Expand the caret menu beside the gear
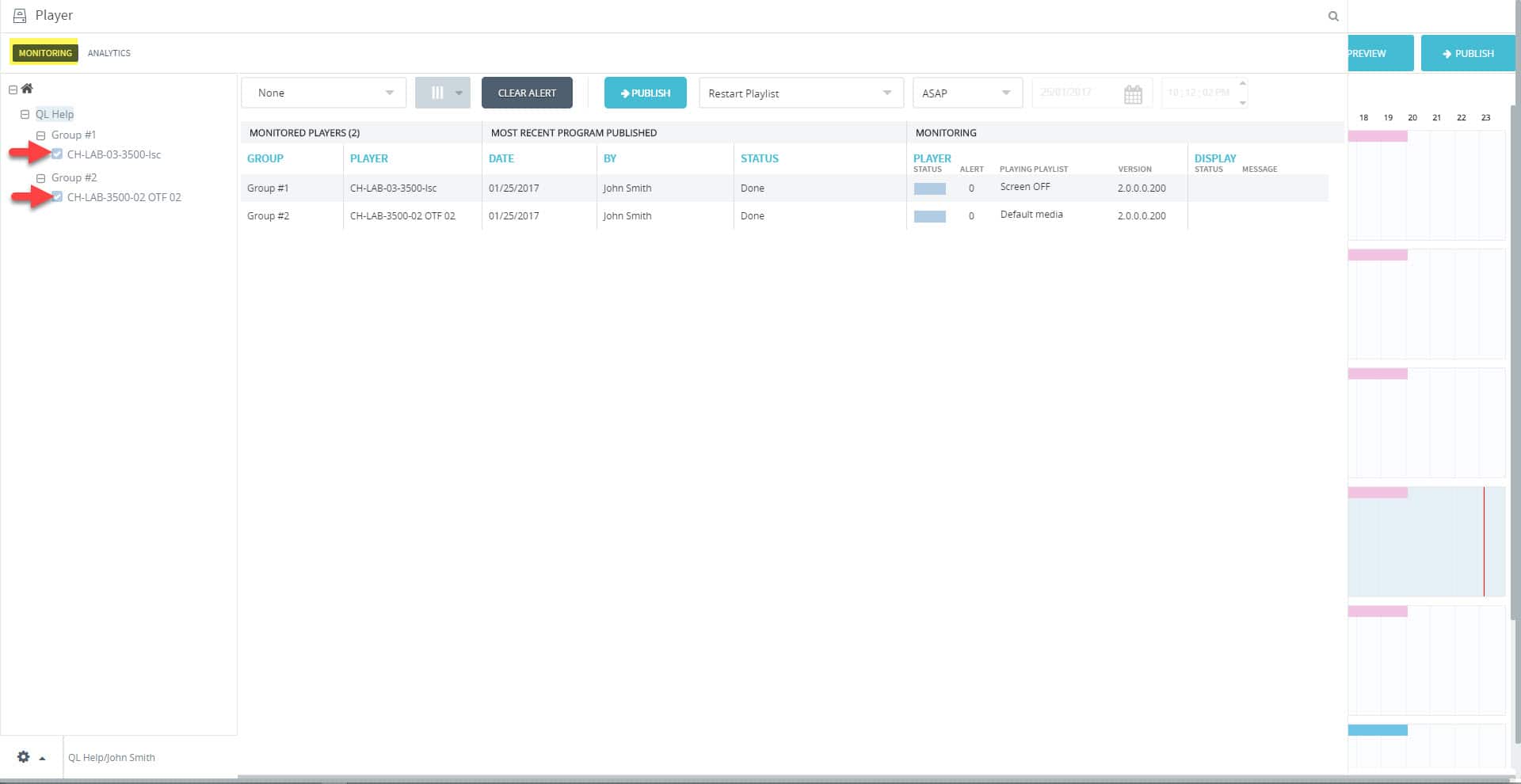 42,759
